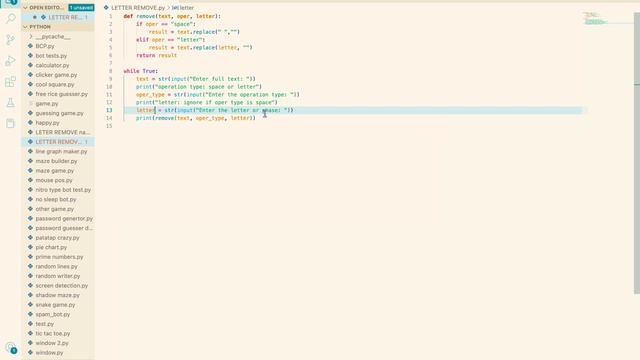Open the Search view in activity bar
The height and width of the screenshot is (360, 640).
pos(11,18)
